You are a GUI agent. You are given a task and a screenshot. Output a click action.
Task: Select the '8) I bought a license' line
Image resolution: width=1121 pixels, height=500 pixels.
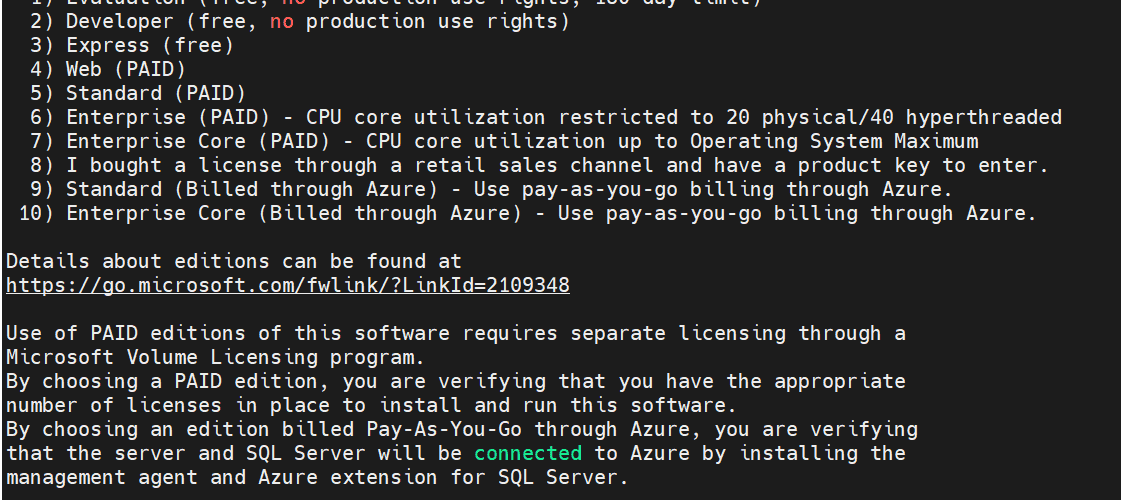(x=540, y=165)
